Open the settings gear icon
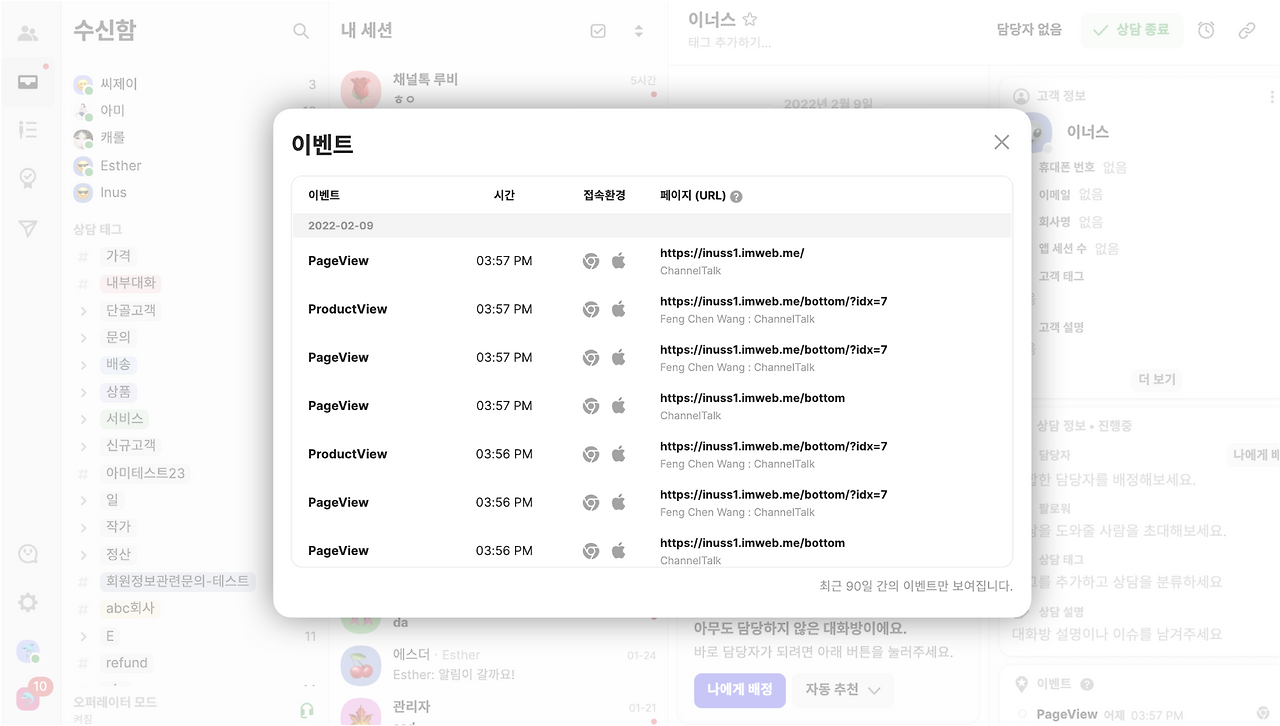This screenshot has height=726, width=1280. [28, 602]
